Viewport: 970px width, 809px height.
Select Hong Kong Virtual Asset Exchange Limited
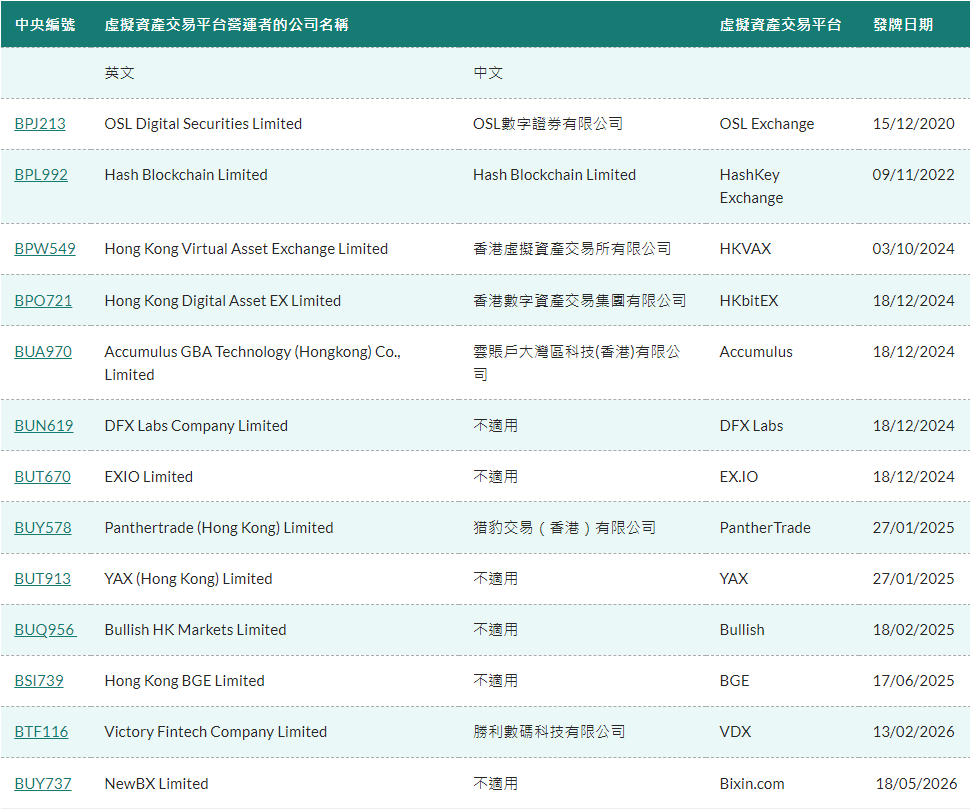[x=246, y=249]
